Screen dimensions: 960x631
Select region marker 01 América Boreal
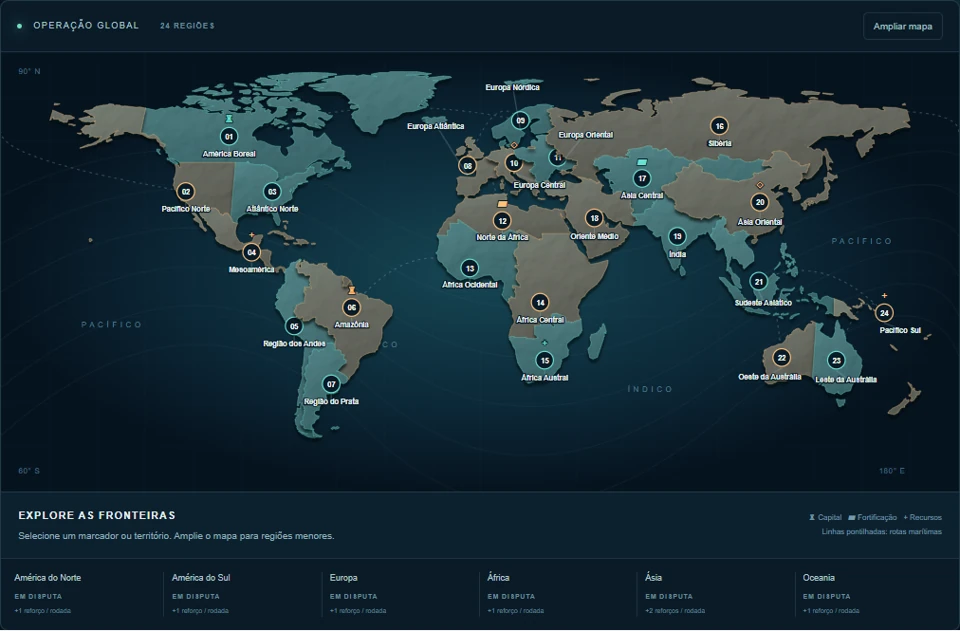point(228,136)
